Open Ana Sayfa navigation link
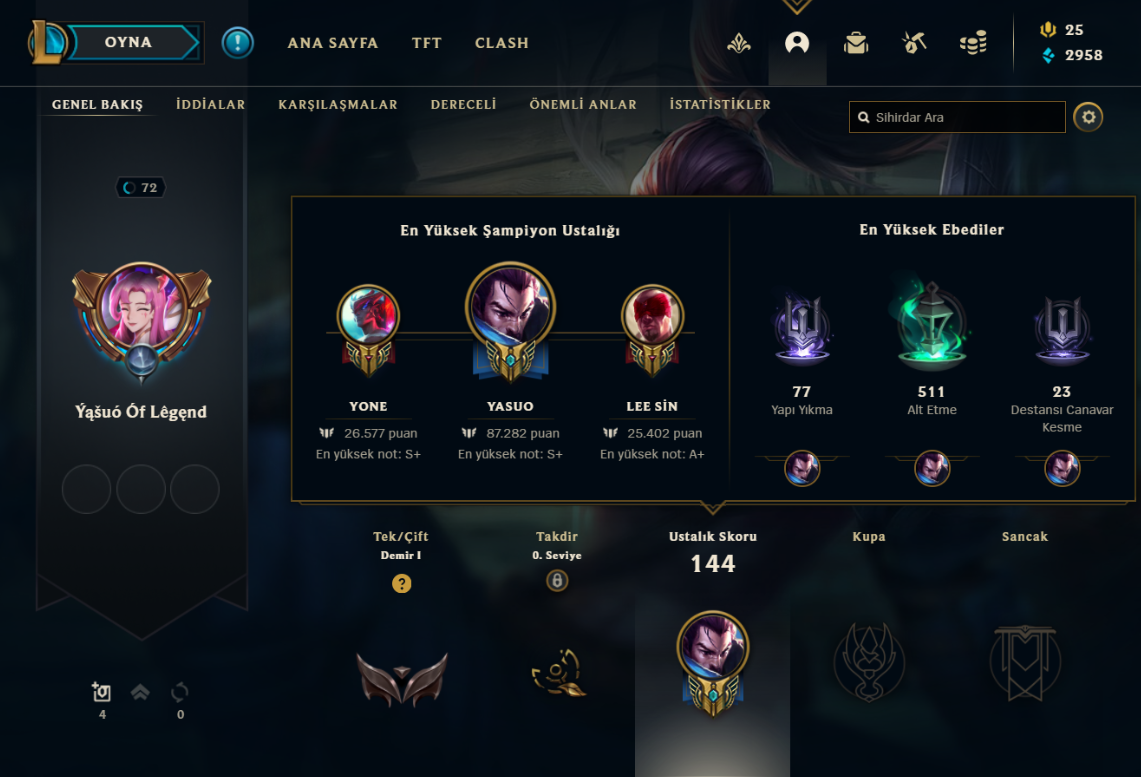Image resolution: width=1141 pixels, height=777 pixels. pos(333,43)
